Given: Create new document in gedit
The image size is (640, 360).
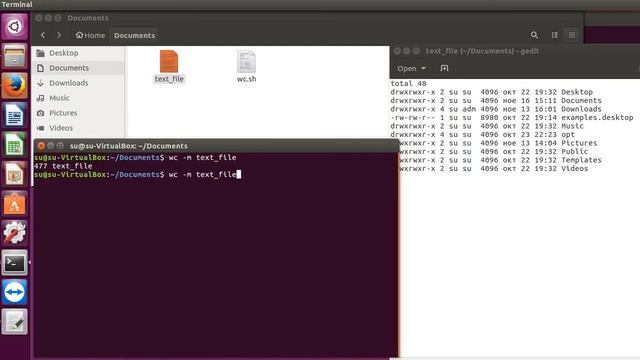Looking at the screenshot, I should click(444, 69).
